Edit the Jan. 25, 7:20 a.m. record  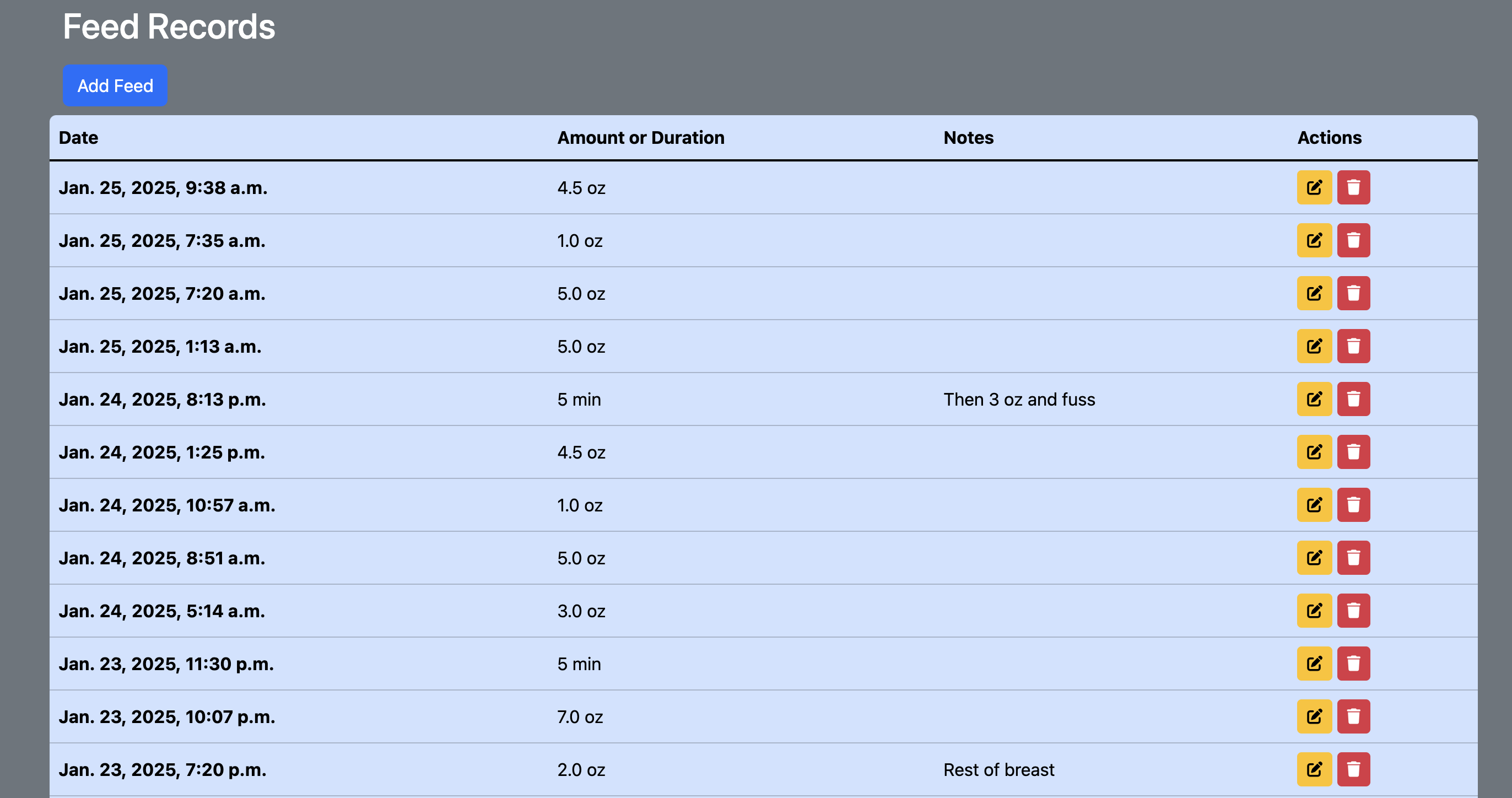(x=1314, y=293)
